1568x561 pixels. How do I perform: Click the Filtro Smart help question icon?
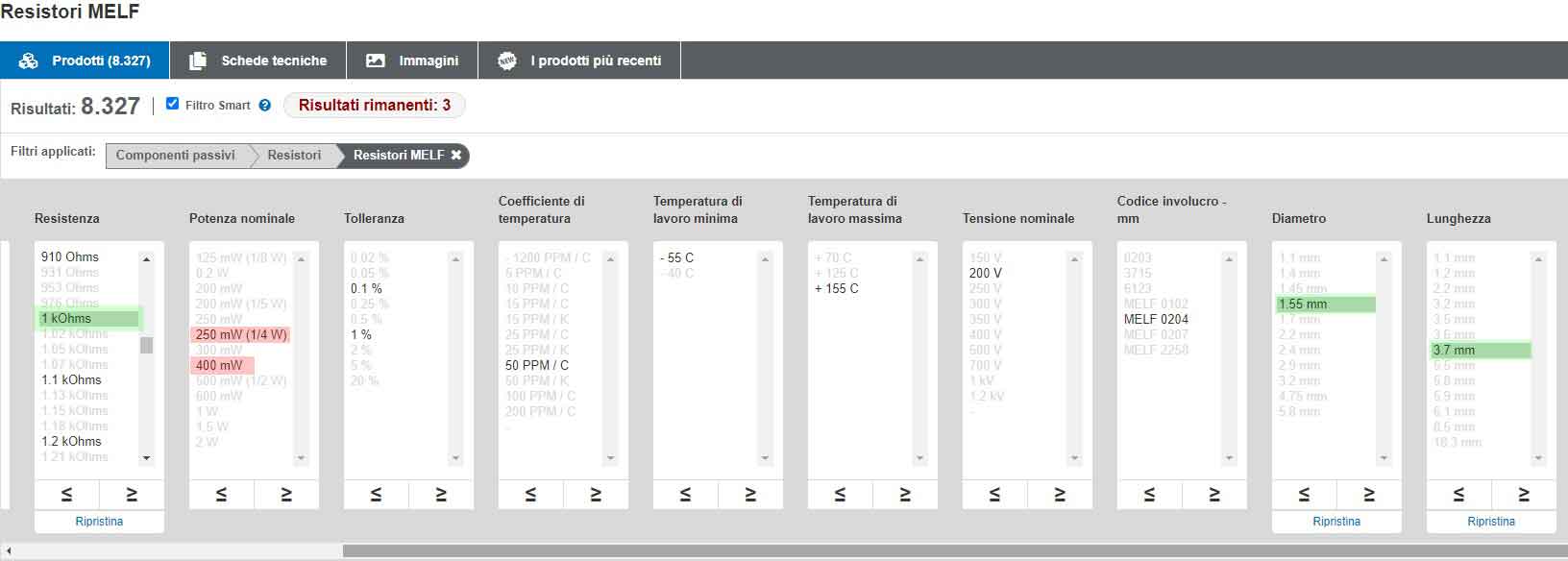265,106
